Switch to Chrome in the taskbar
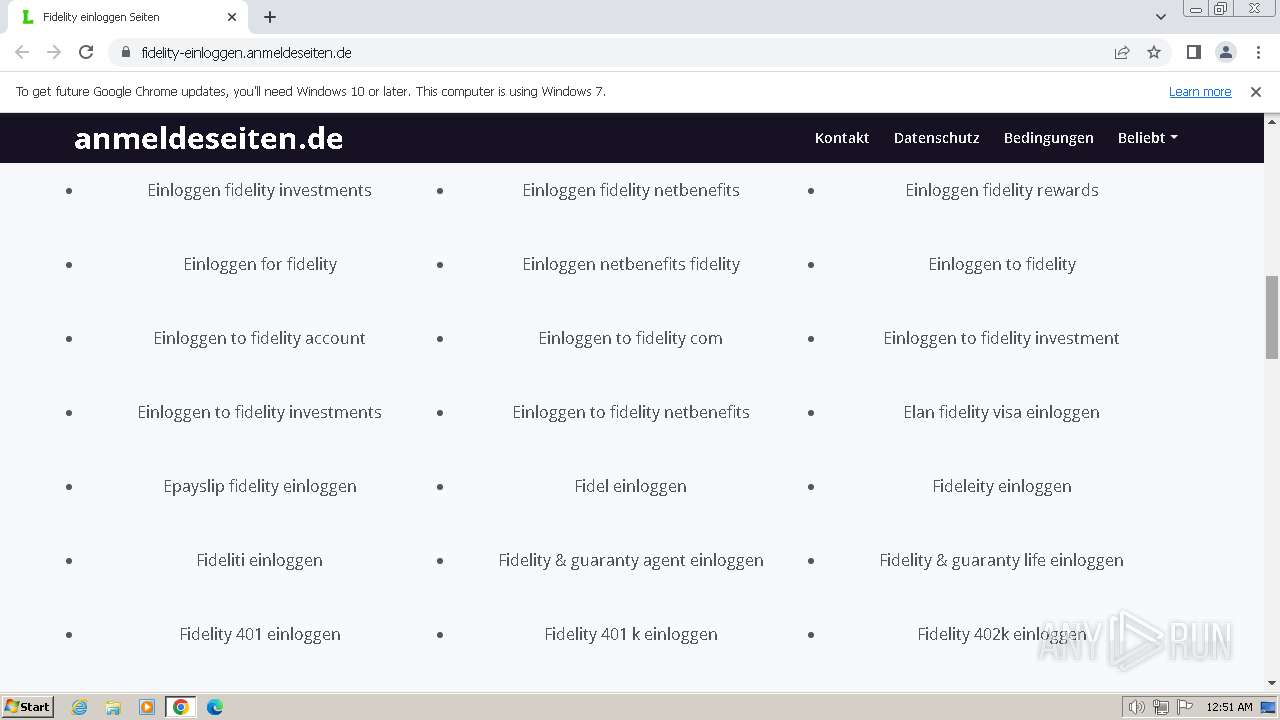 pyautogui.click(x=181, y=707)
